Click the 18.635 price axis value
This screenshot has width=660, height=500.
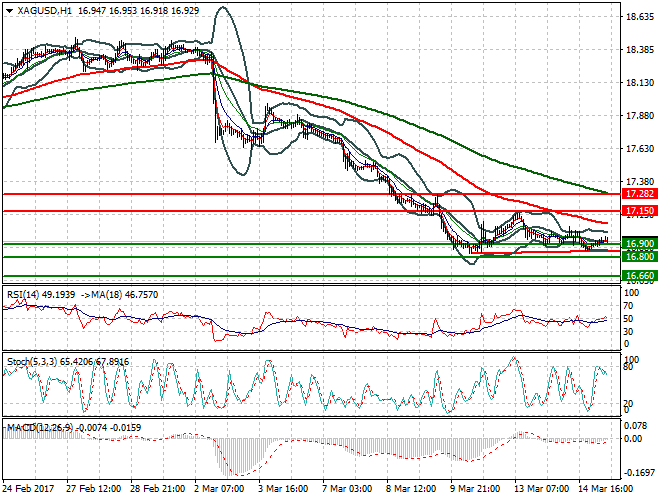click(637, 17)
